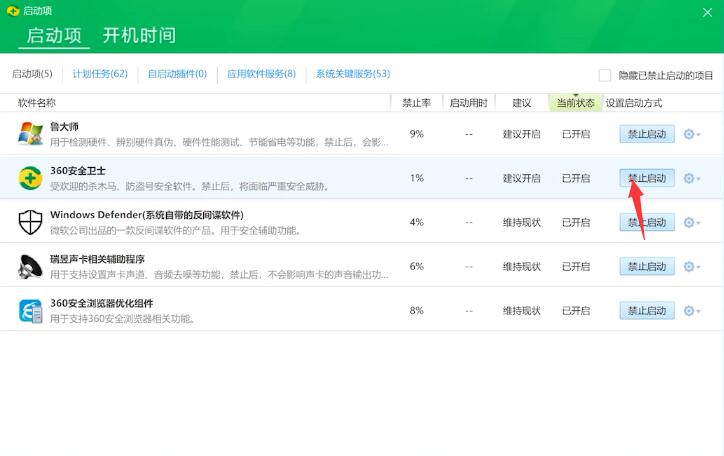Click the 1% 禁止率 value
724x456 pixels.
coord(416,178)
